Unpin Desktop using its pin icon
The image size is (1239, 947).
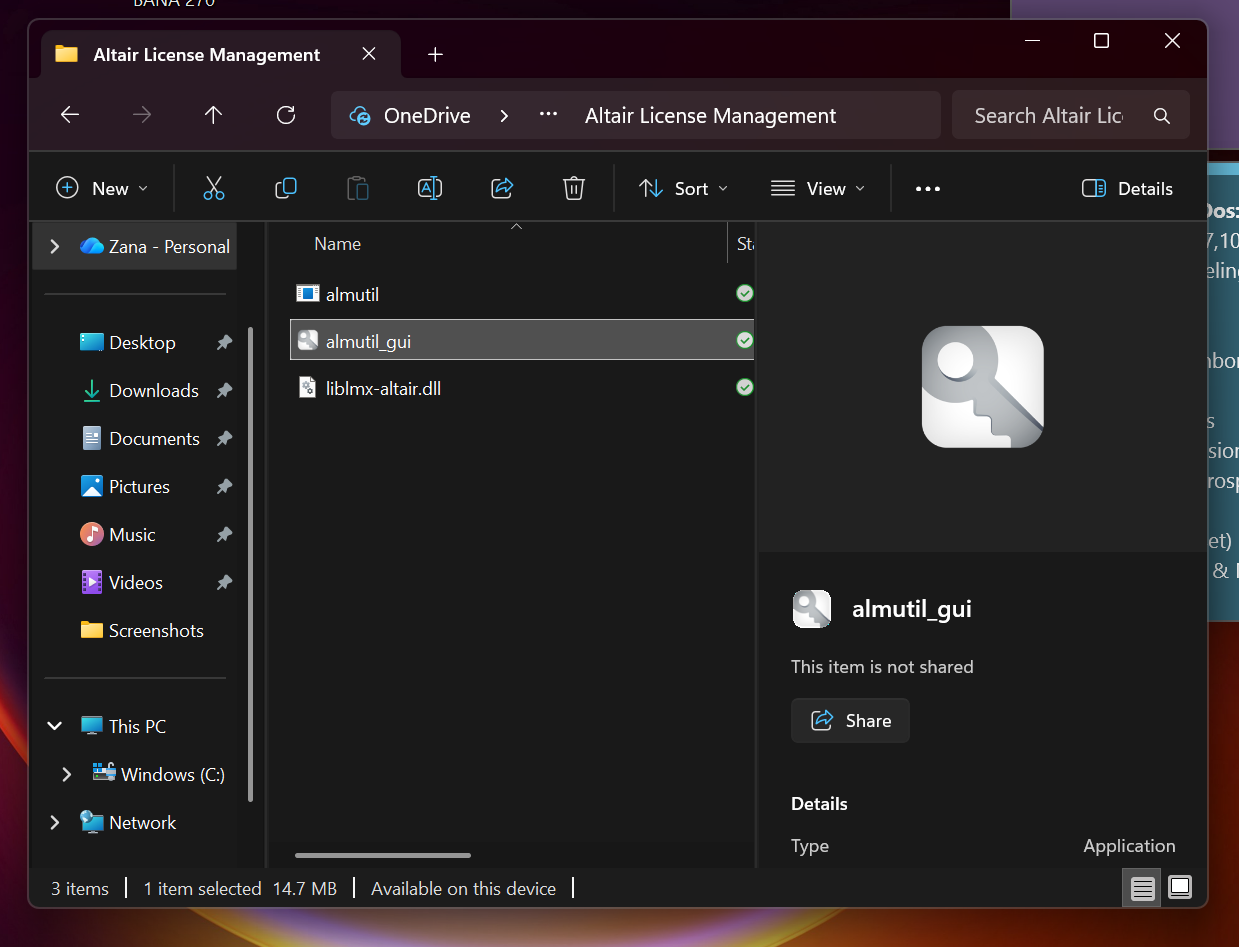coord(224,342)
